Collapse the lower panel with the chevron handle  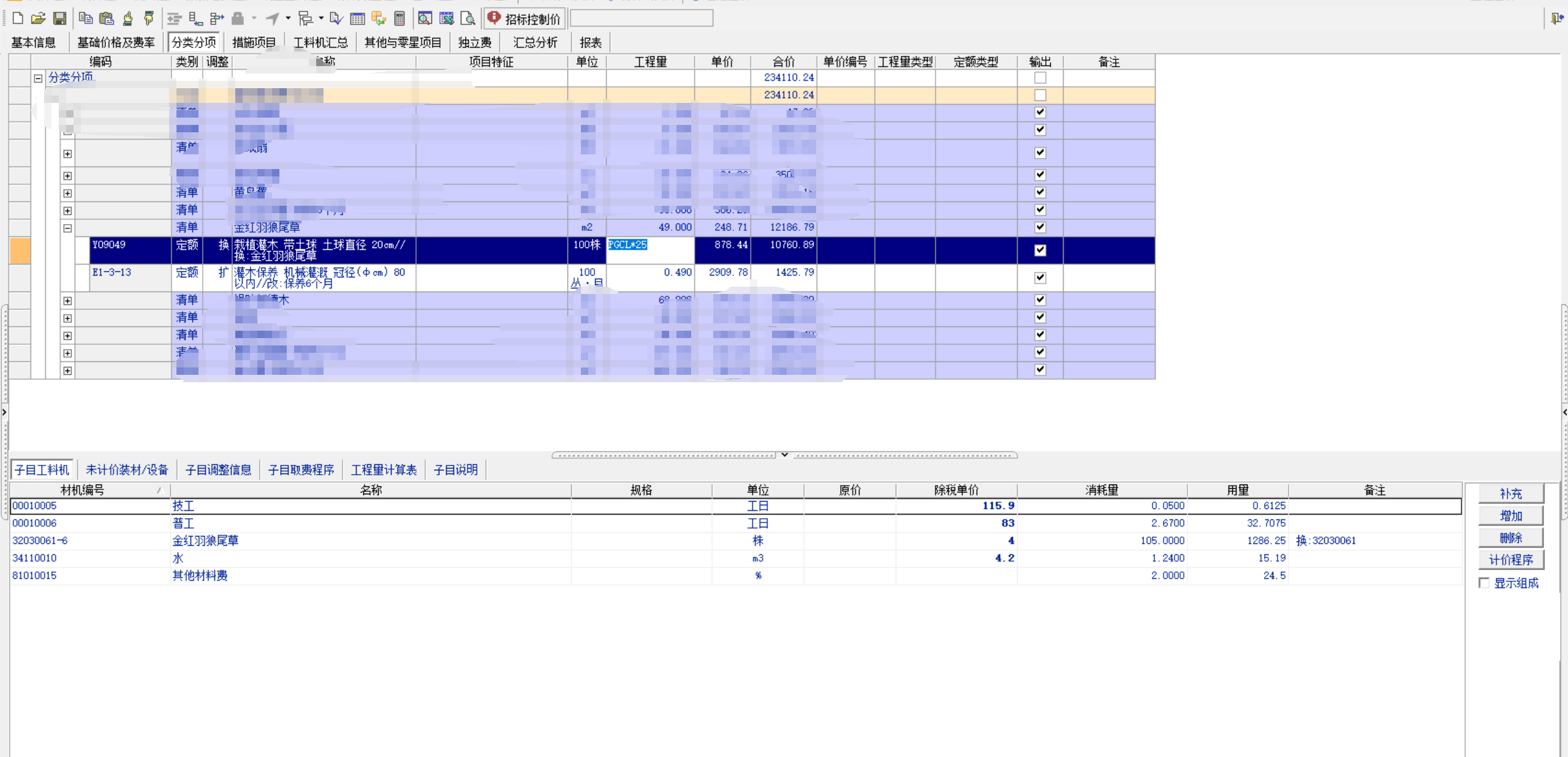pos(784,455)
